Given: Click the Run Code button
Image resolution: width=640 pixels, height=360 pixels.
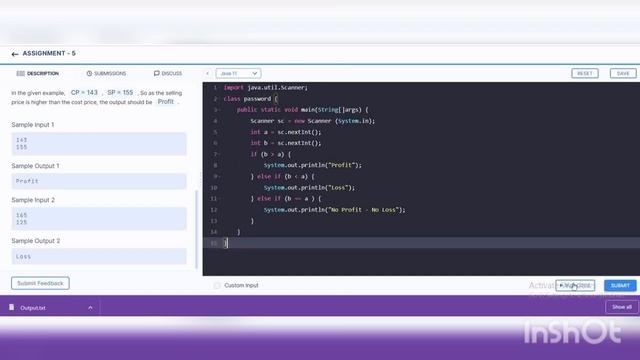Looking at the screenshot, I should click(575, 285).
